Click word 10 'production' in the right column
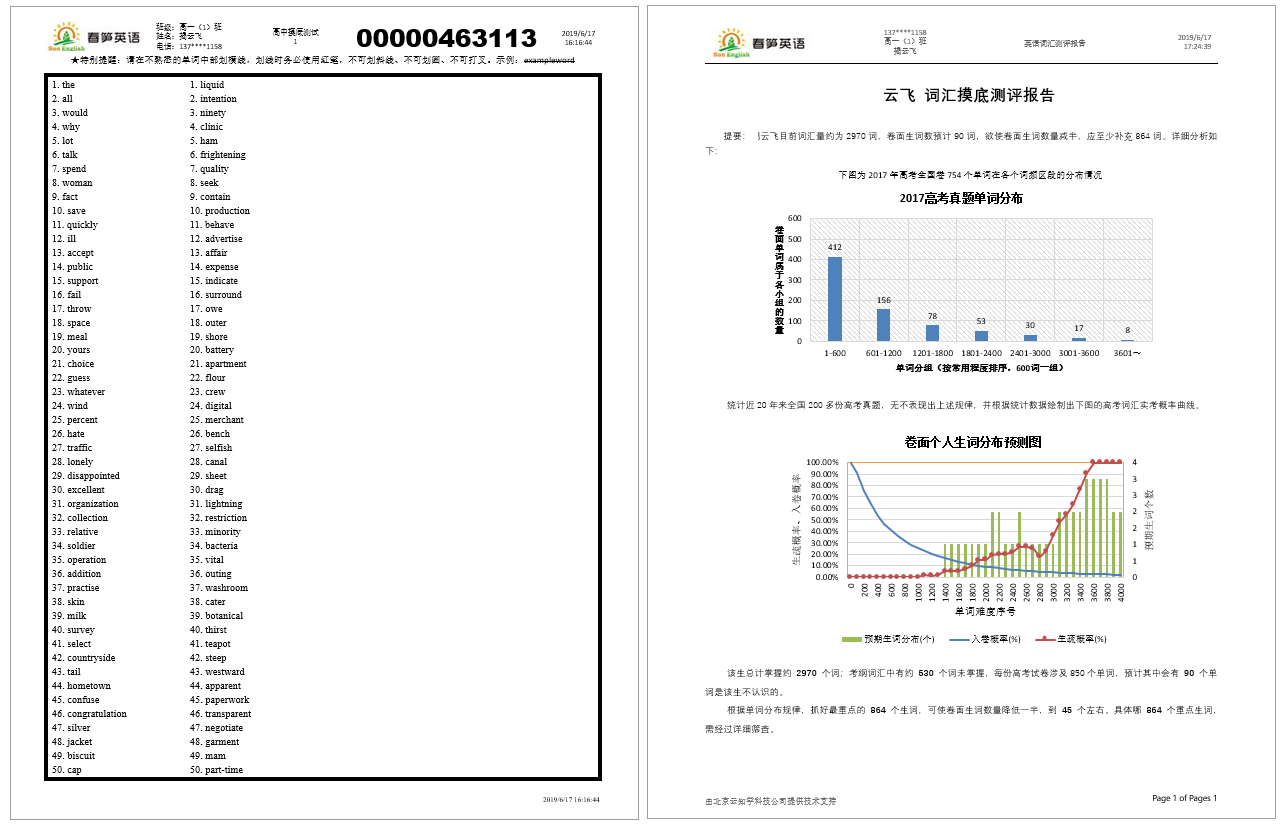This screenshot has height=825, width=1280. [220, 211]
